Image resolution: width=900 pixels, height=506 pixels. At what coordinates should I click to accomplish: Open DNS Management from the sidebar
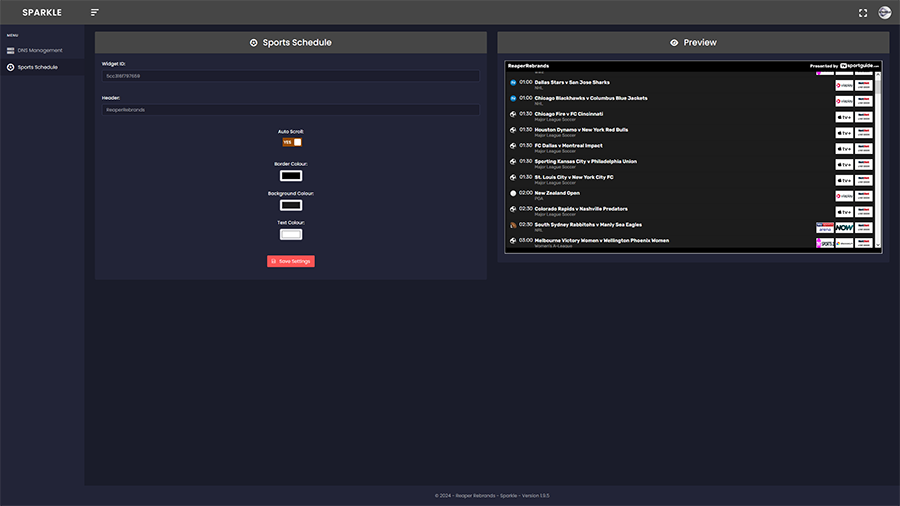(x=40, y=50)
